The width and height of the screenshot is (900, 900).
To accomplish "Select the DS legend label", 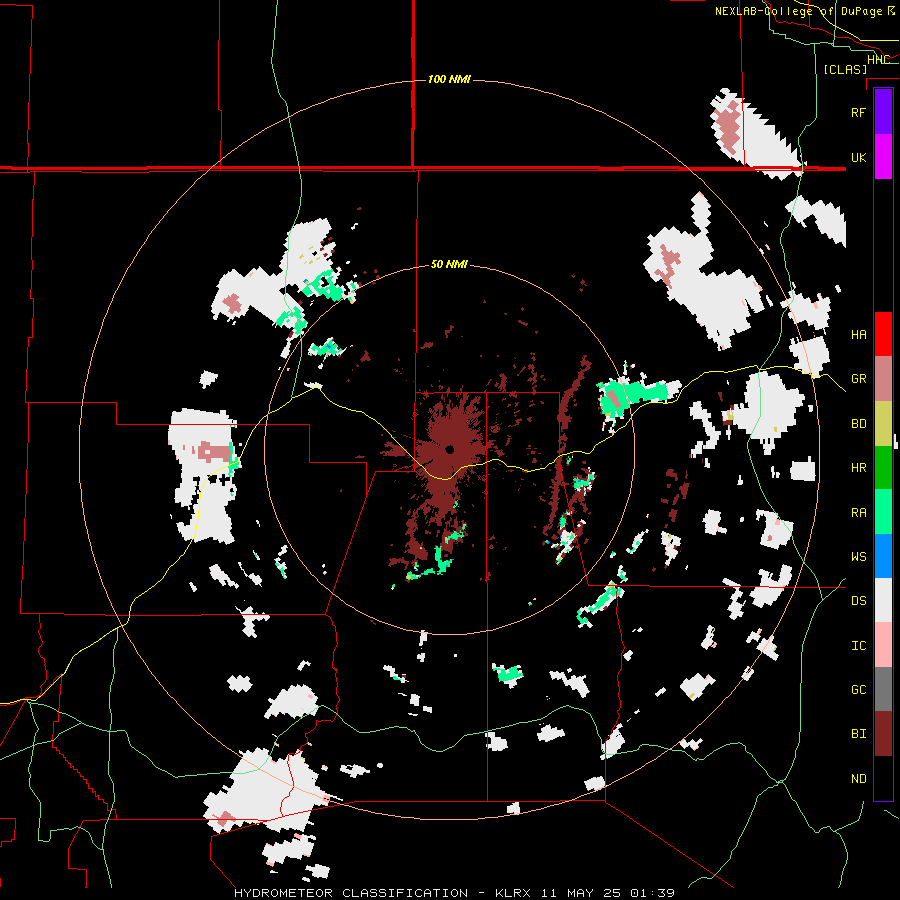I will pos(858,601).
